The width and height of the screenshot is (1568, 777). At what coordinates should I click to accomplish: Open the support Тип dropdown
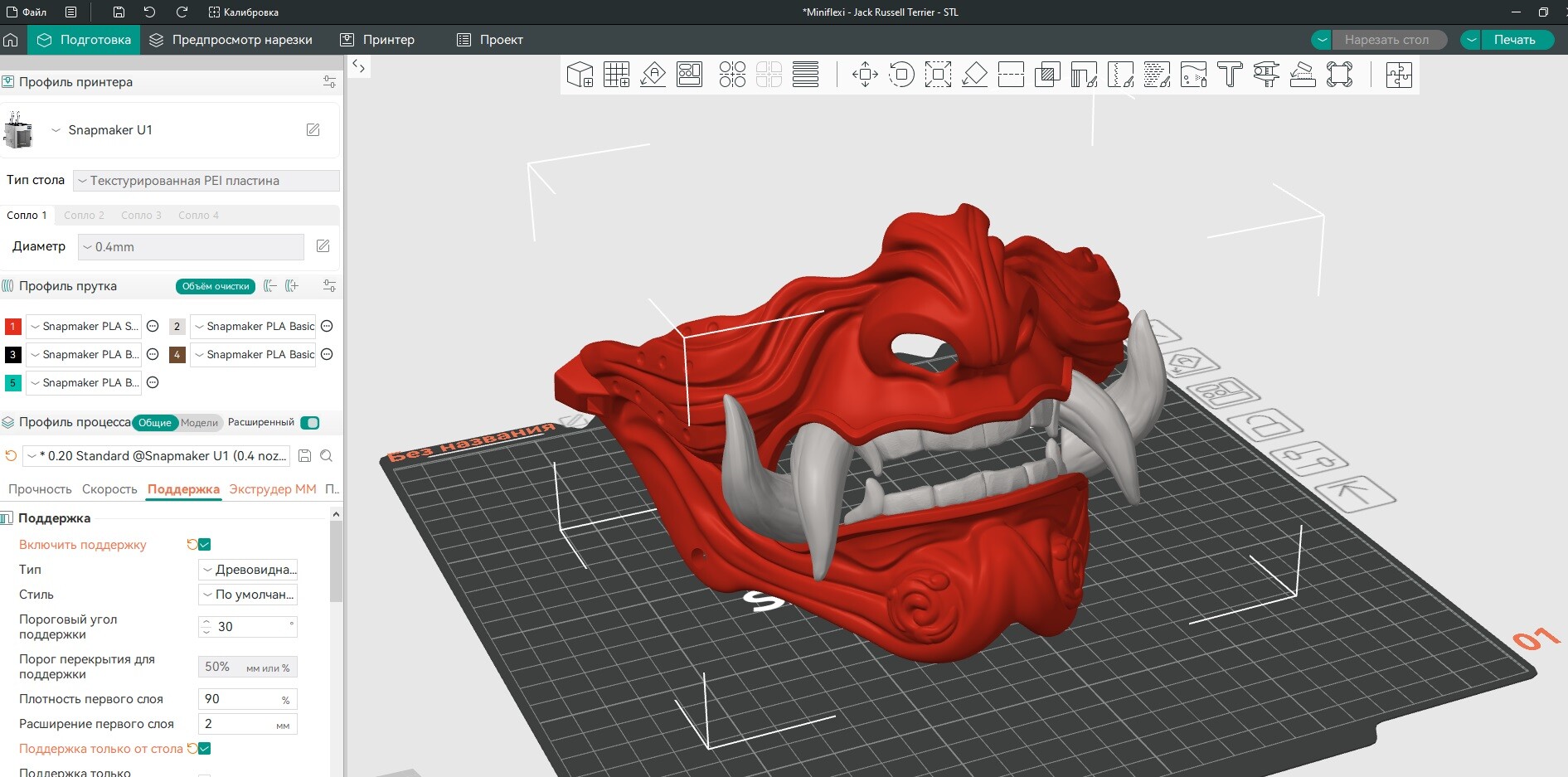[x=248, y=570]
